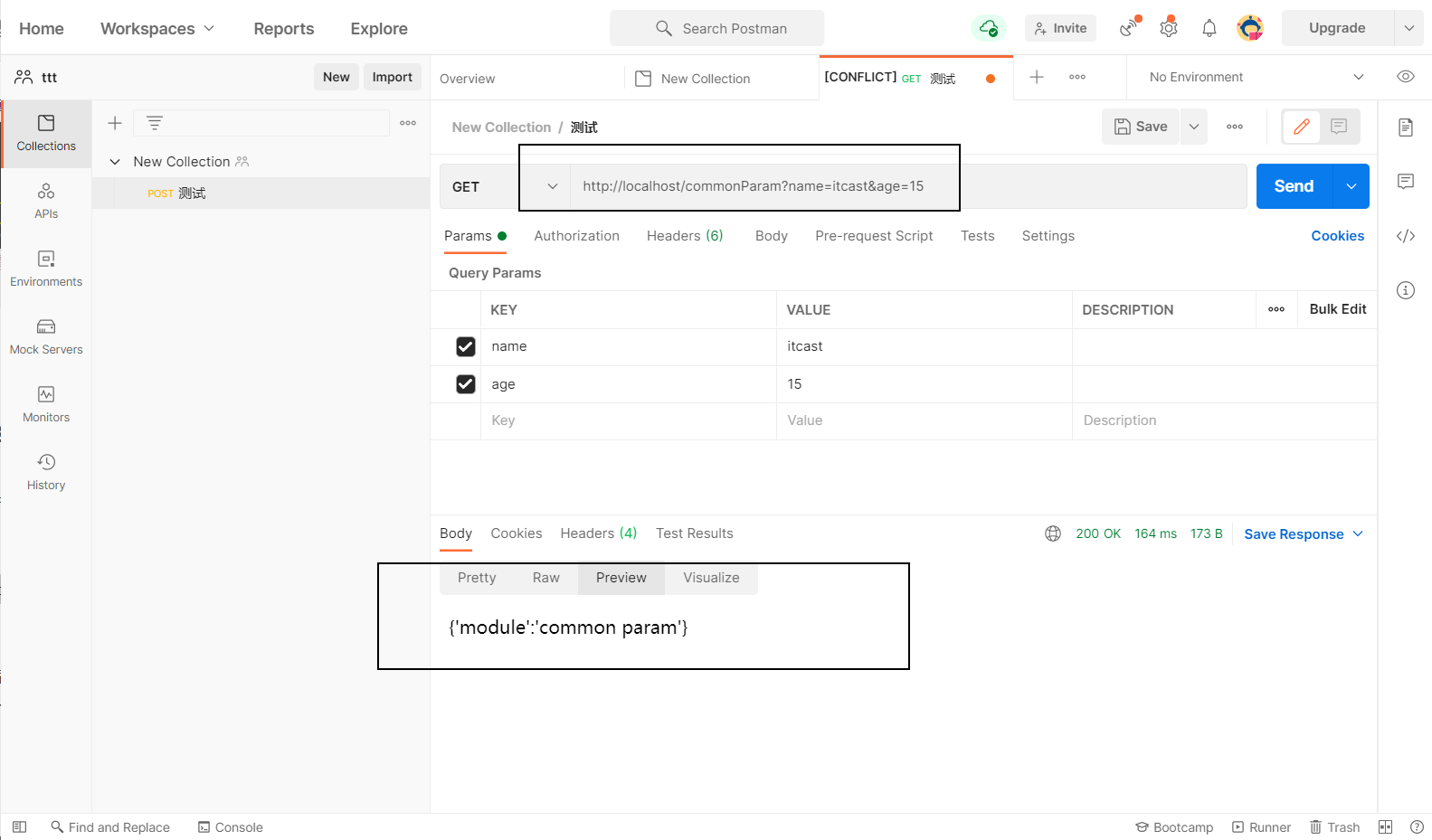
Task: Select the Pretty response view
Action: click(x=477, y=578)
